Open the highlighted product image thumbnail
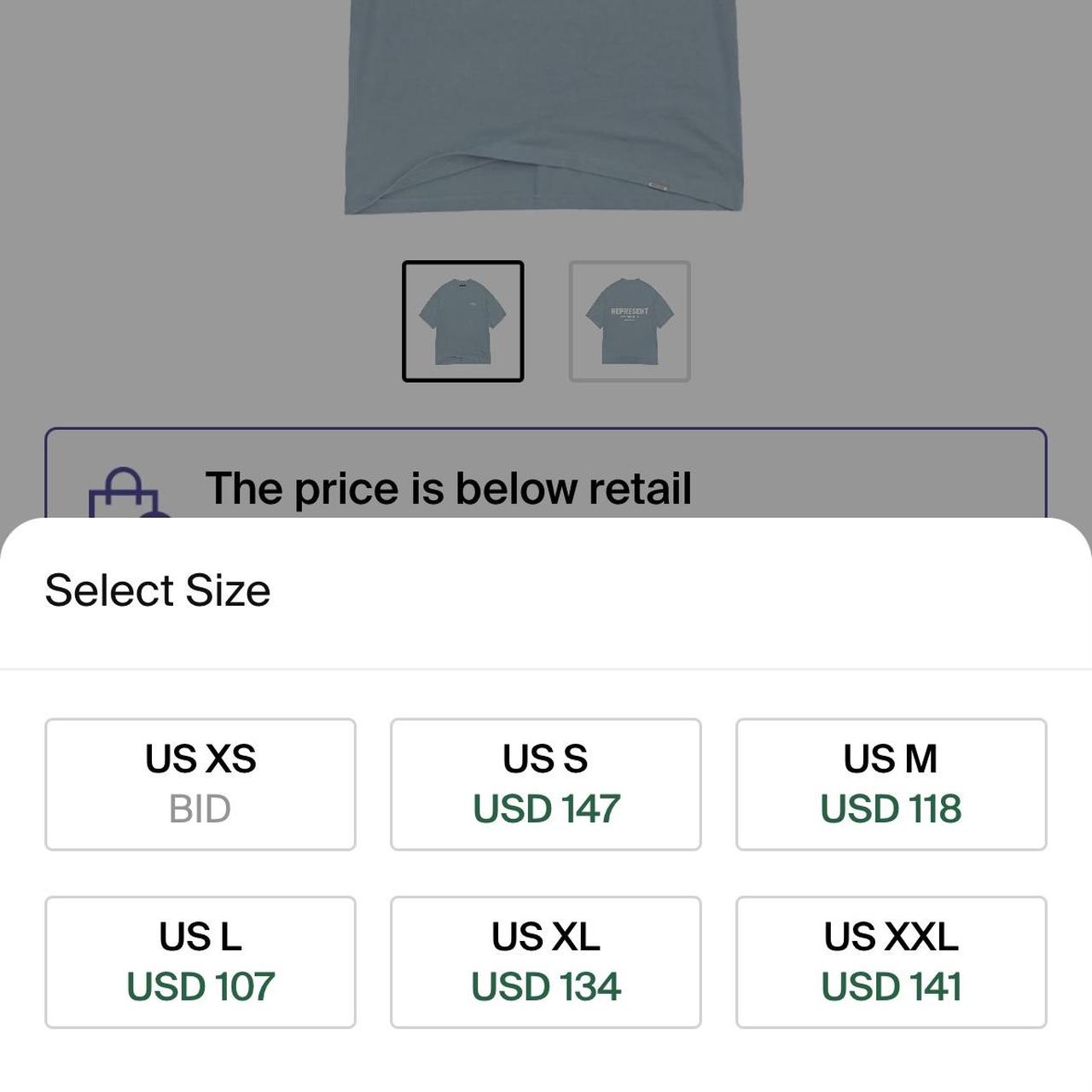 [x=463, y=322]
